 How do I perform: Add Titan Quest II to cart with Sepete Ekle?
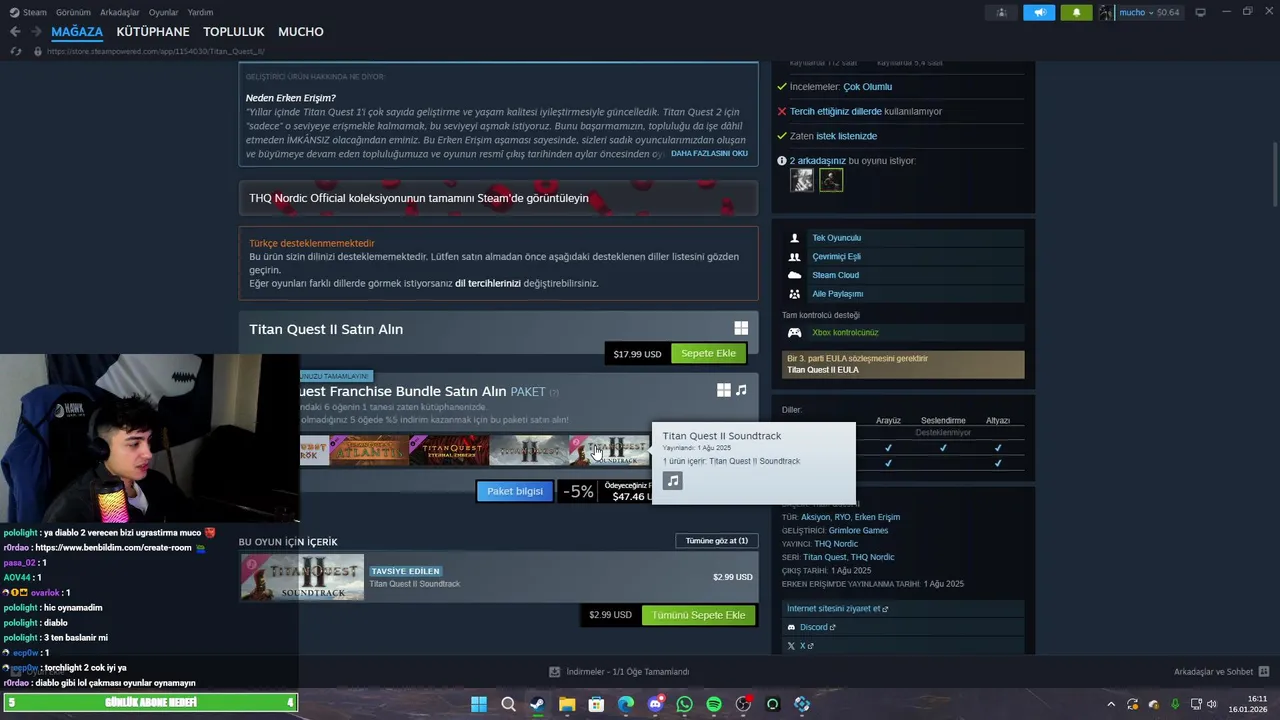point(708,353)
